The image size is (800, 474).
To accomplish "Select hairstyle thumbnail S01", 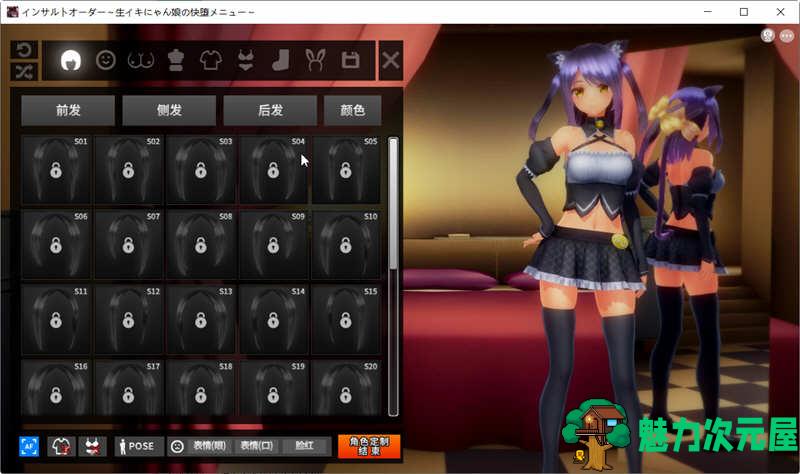I will [x=56, y=170].
